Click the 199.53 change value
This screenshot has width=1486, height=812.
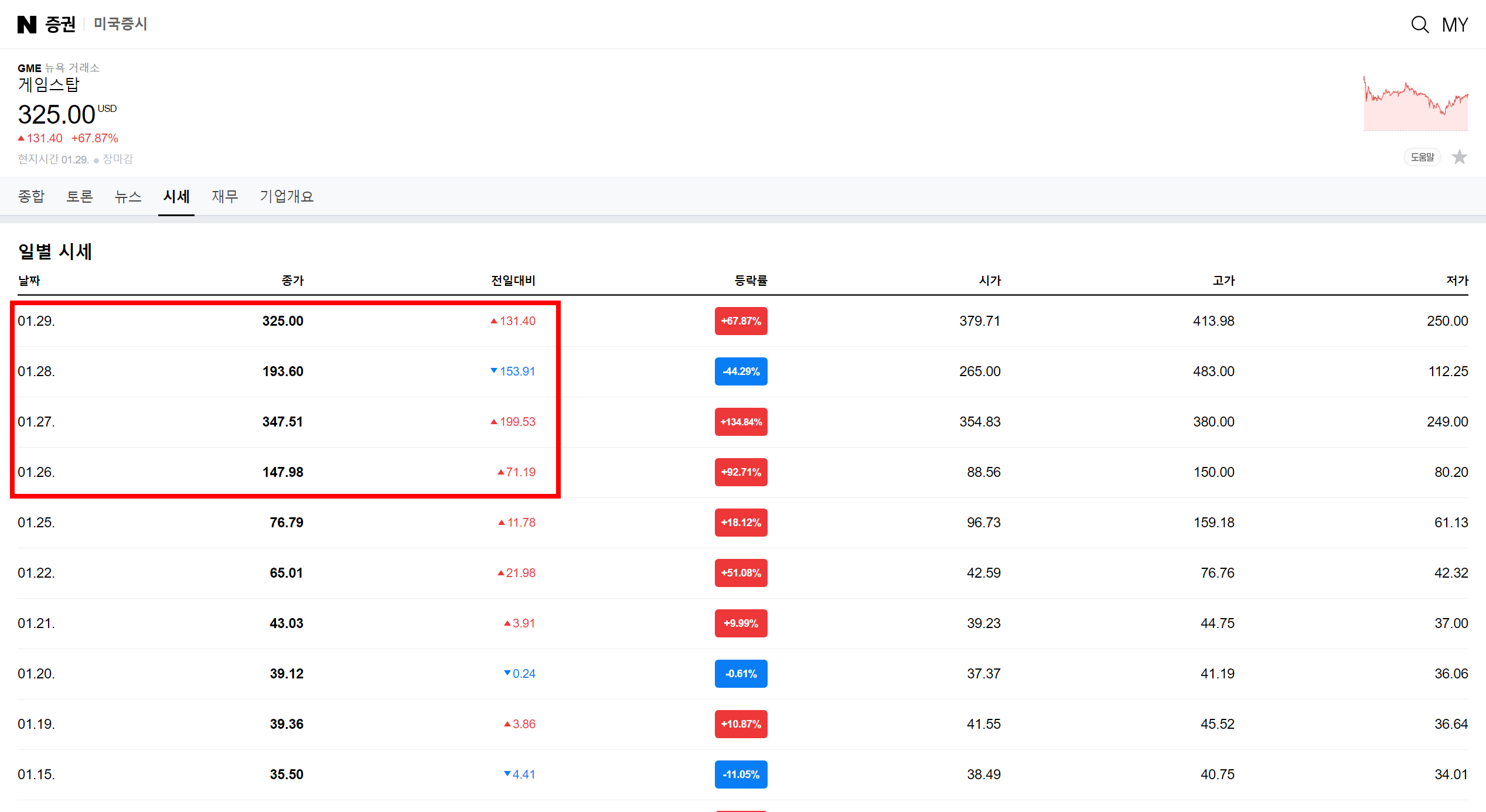[x=513, y=422]
